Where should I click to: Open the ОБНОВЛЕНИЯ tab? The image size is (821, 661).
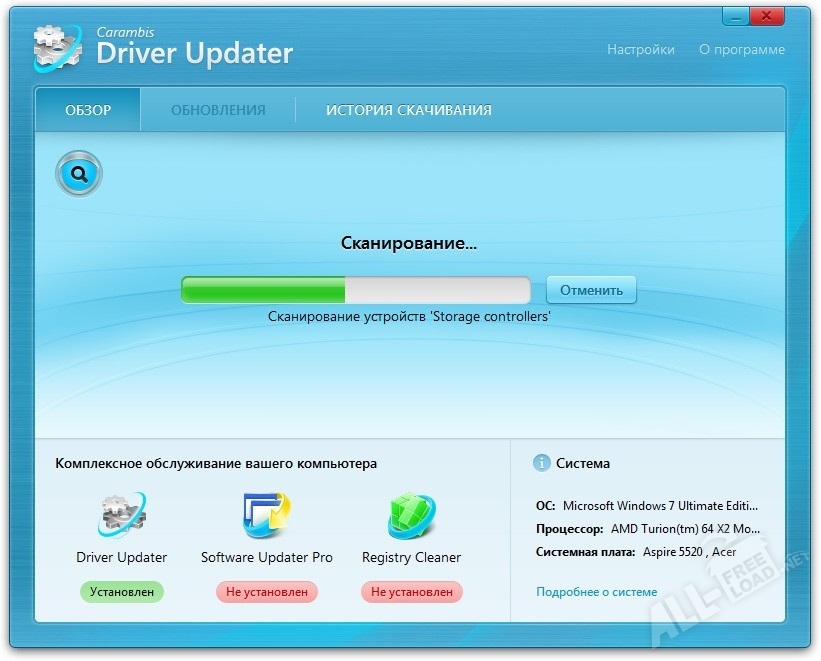point(218,110)
